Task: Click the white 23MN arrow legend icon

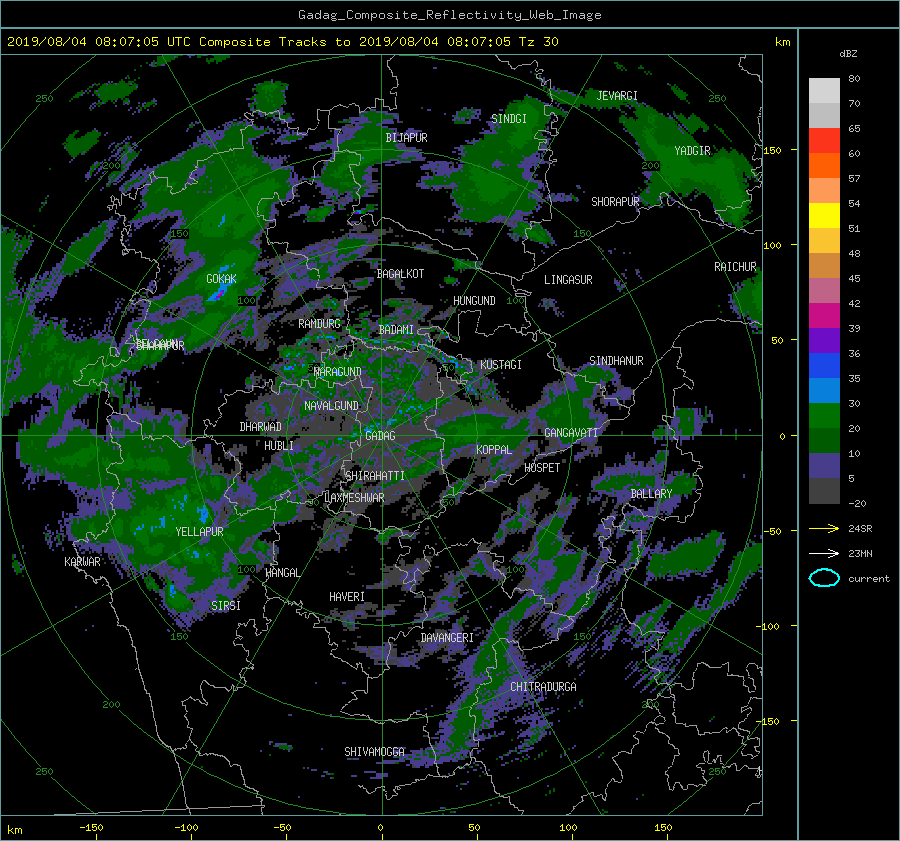Action: coord(824,553)
